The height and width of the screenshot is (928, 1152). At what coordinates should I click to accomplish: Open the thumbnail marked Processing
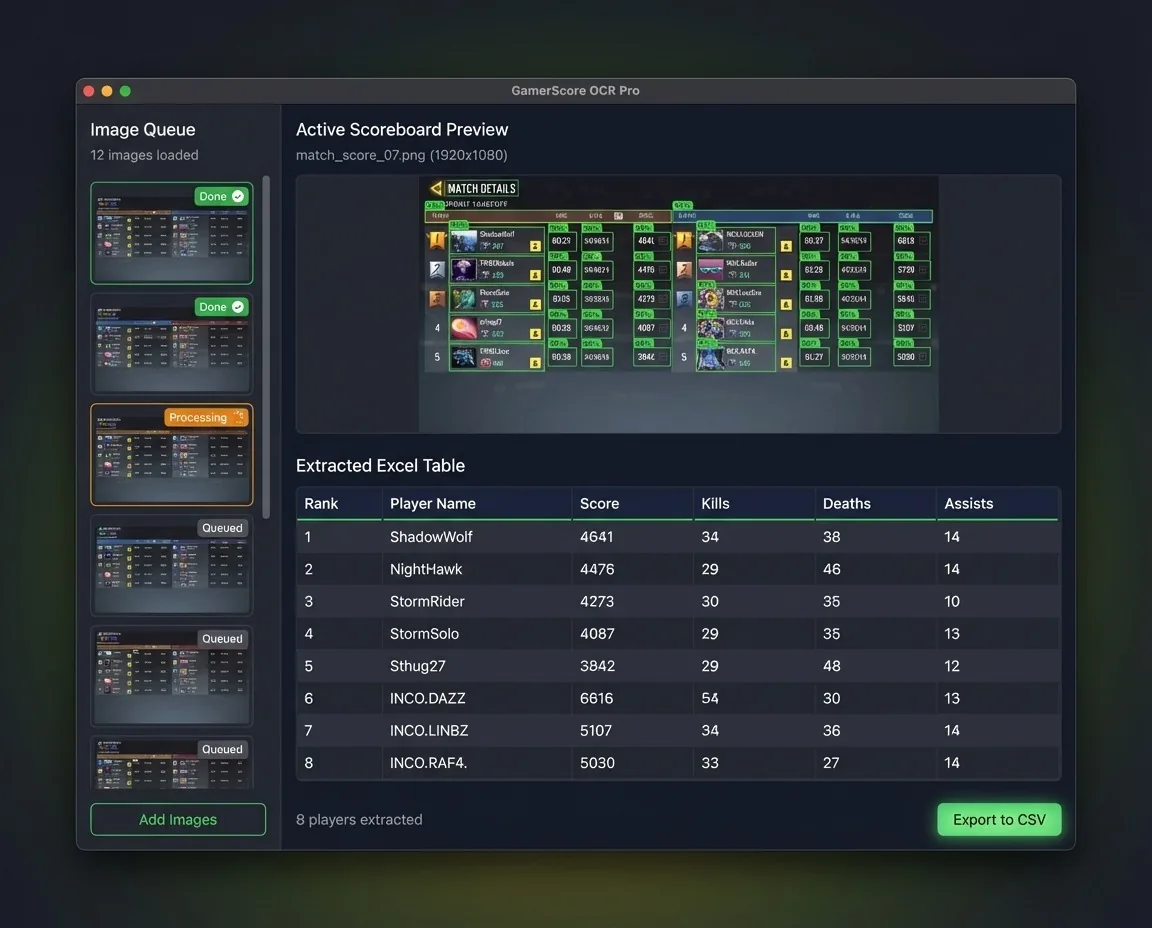[172, 454]
